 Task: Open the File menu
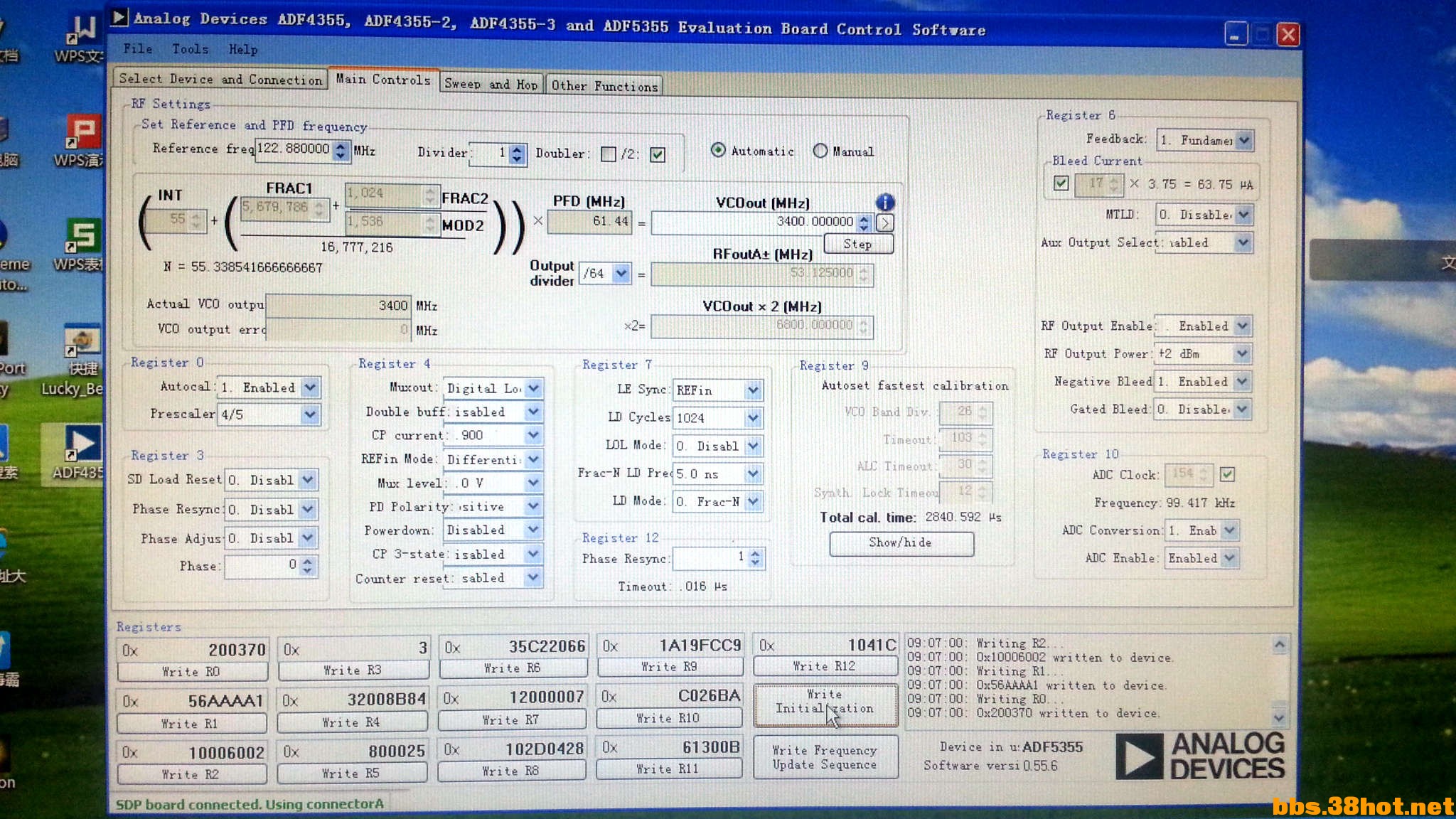(x=137, y=49)
